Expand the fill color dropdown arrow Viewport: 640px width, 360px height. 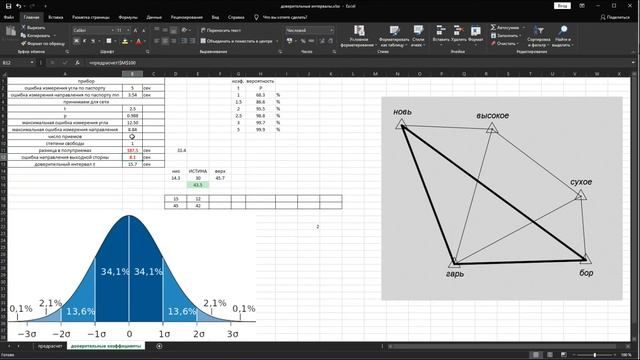(131, 41)
